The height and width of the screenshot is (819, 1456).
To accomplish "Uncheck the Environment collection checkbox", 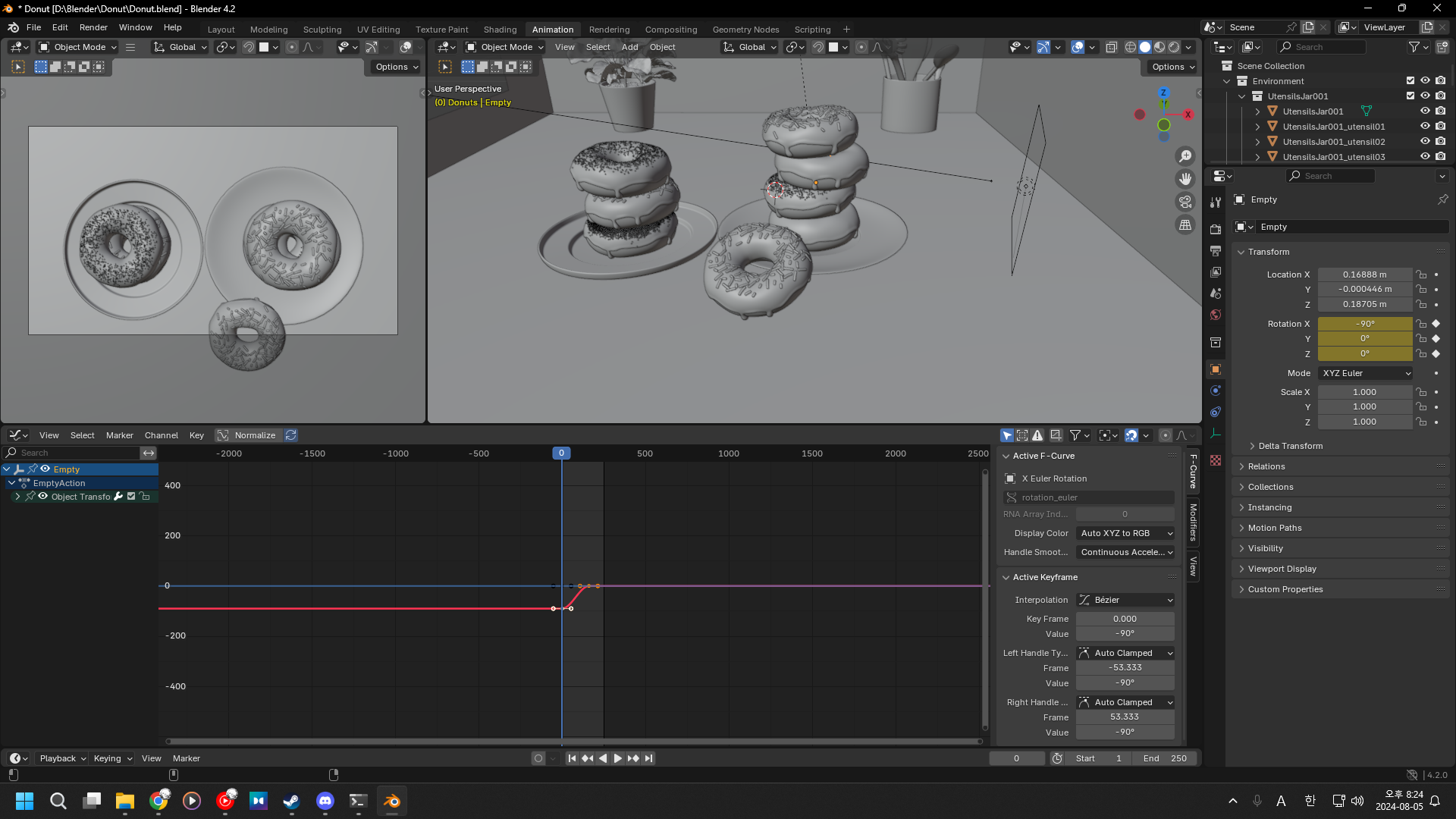I will (x=1410, y=81).
